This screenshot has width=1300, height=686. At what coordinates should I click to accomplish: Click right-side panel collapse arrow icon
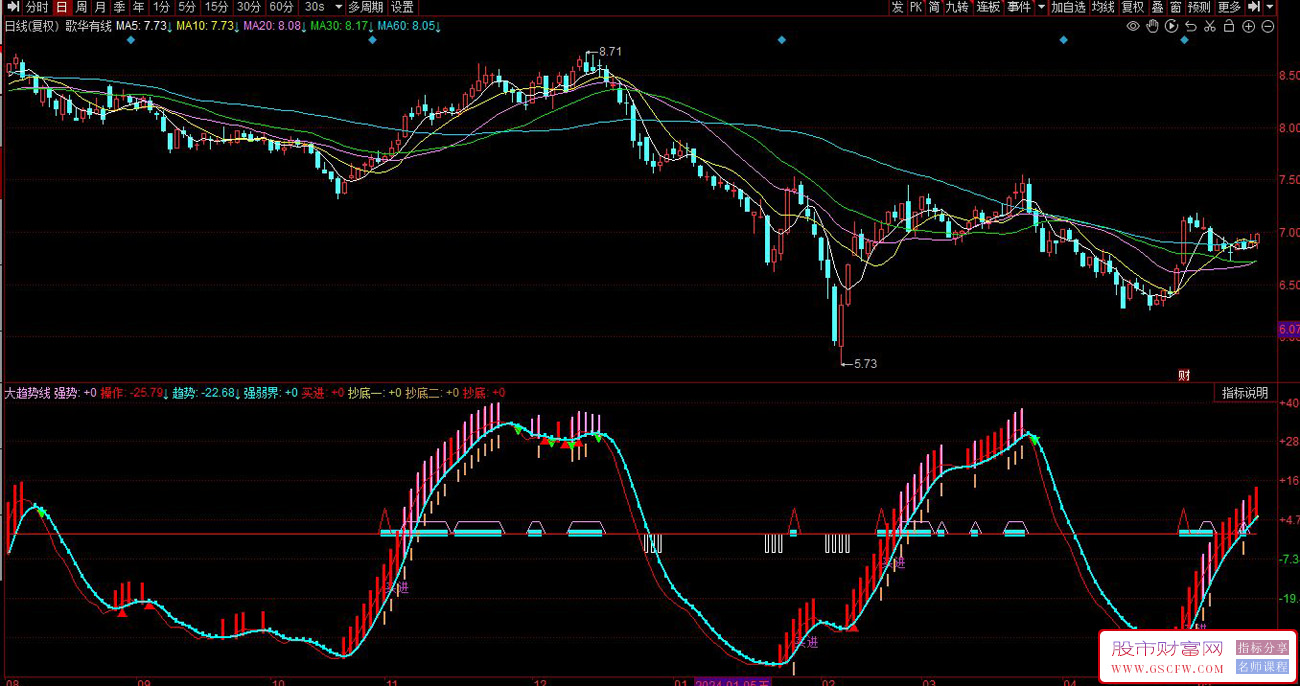1254,7
